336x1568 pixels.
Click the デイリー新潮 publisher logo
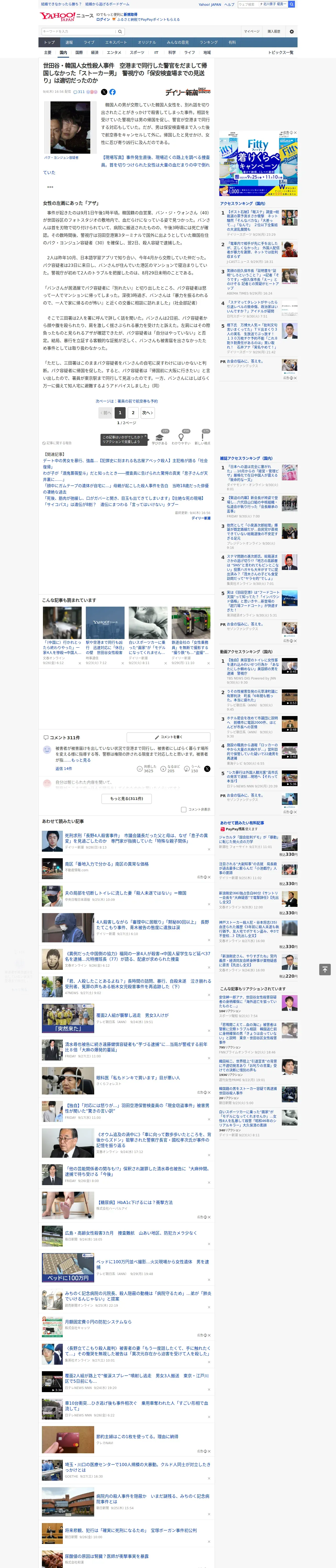coord(188,92)
